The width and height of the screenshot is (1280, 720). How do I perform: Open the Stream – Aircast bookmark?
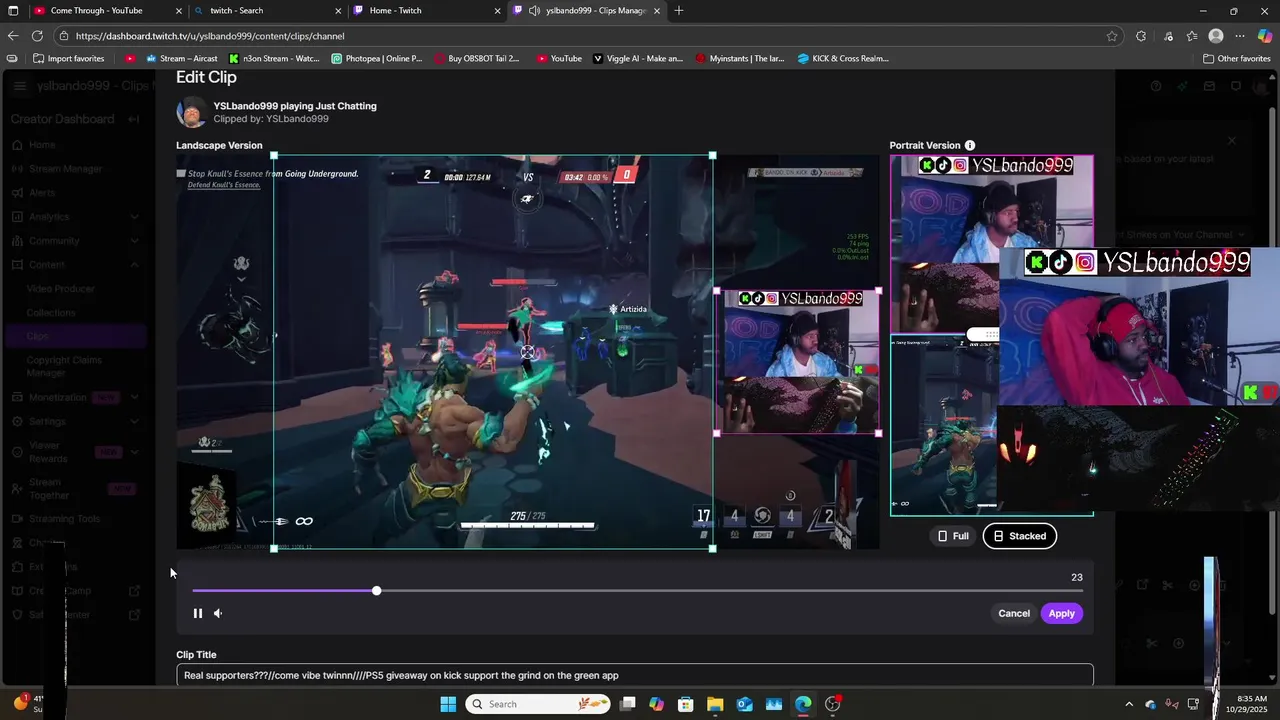(x=181, y=59)
